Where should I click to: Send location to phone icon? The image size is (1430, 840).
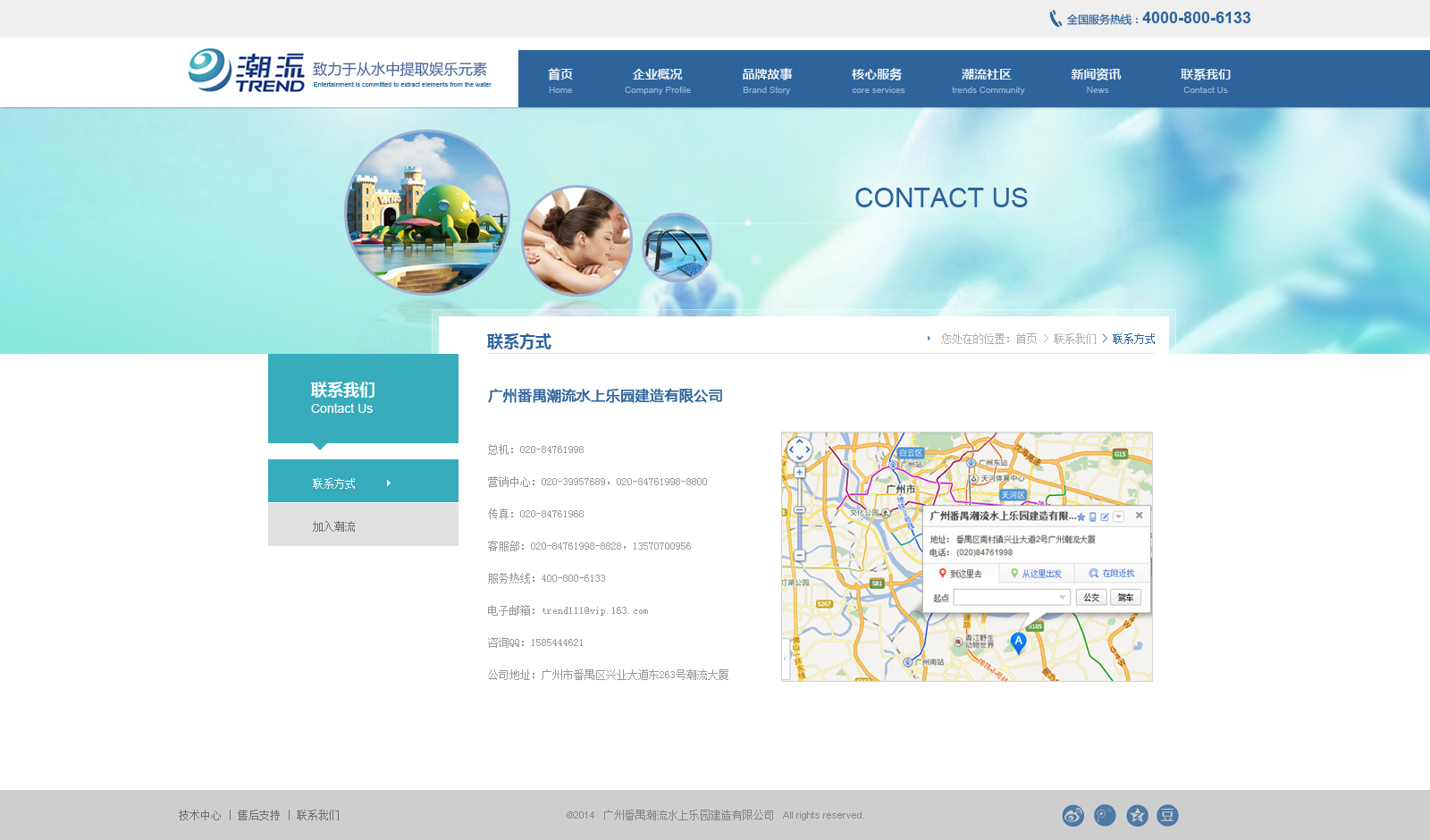(1093, 517)
